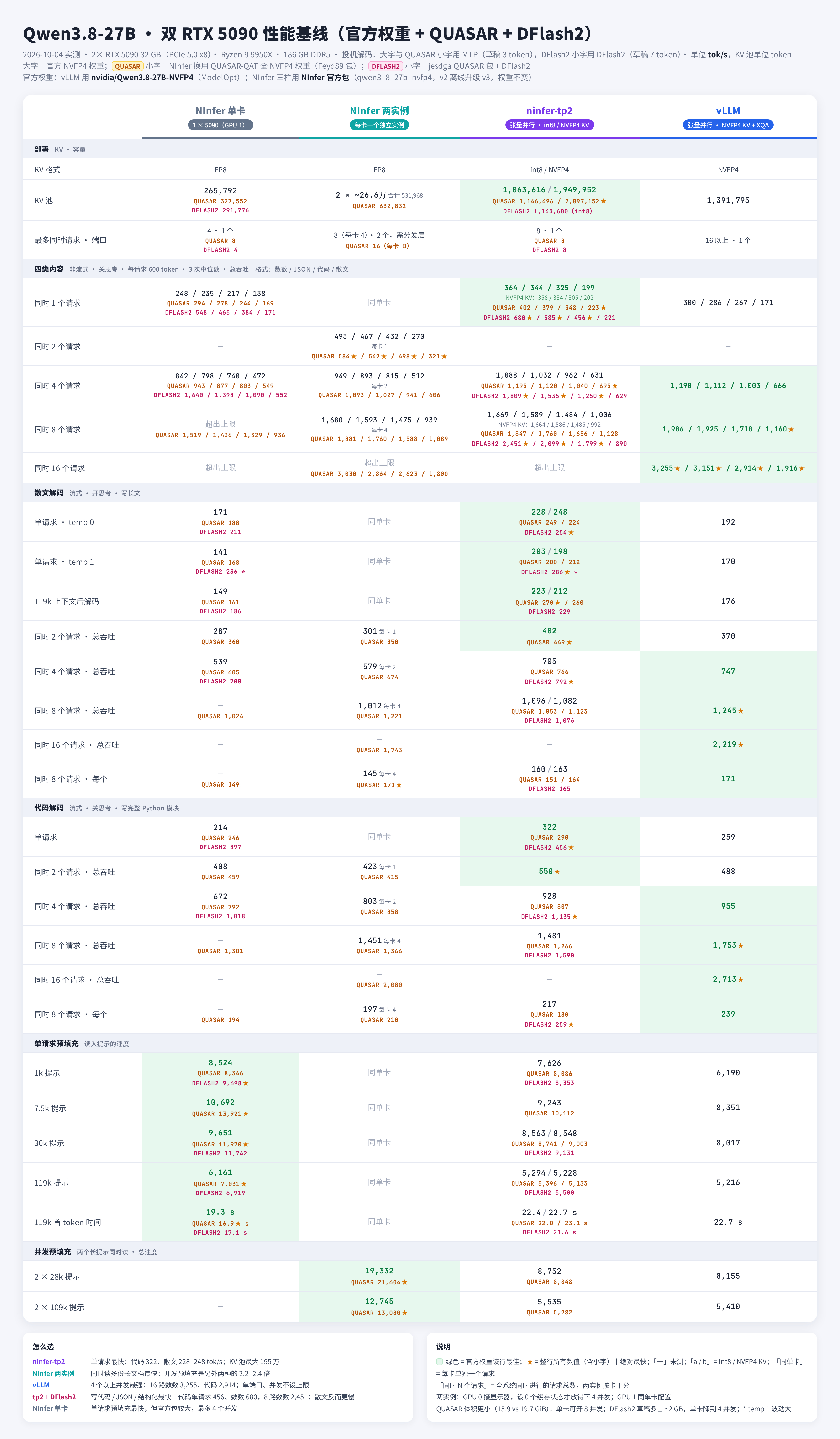The width and height of the screenshot is (840, 1439).
Task: Click the 'ninfer-tp2' entry under 怎么选
Action: pyautogui.click(x=48, y=1361)
